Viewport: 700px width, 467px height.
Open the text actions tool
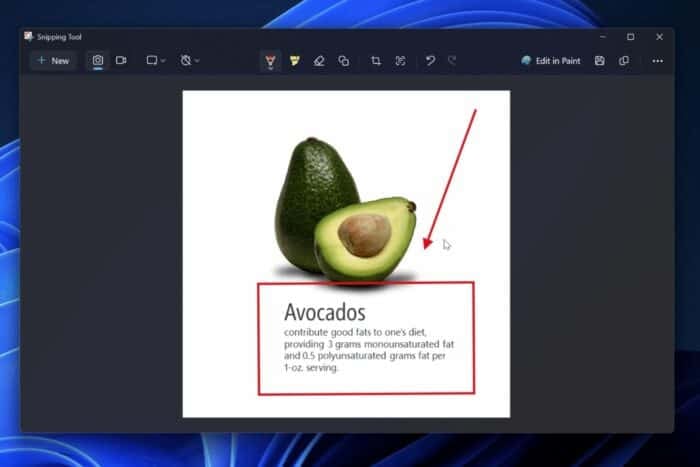(400, 61)
